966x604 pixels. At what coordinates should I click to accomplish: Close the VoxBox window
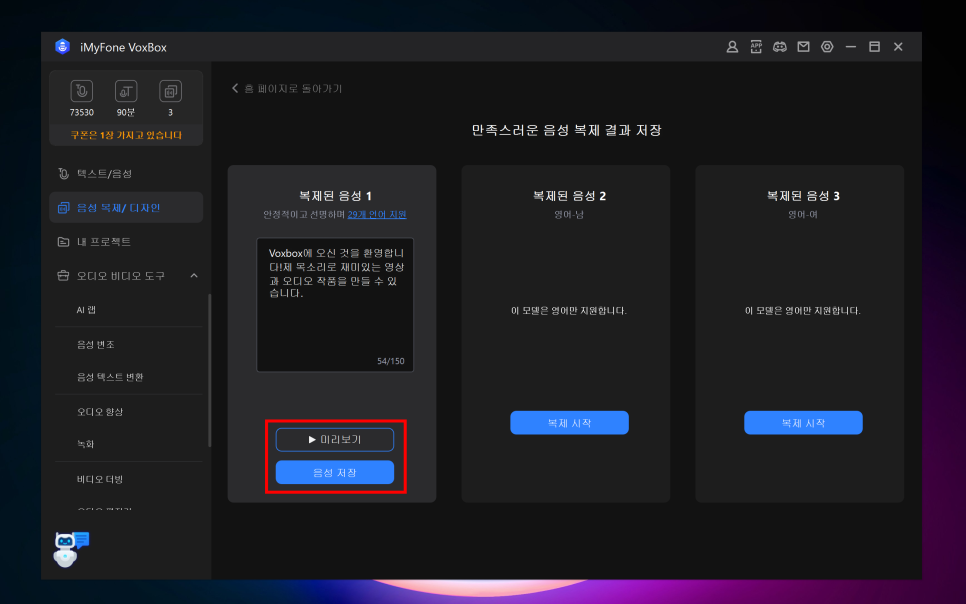(x=898, y=47)
